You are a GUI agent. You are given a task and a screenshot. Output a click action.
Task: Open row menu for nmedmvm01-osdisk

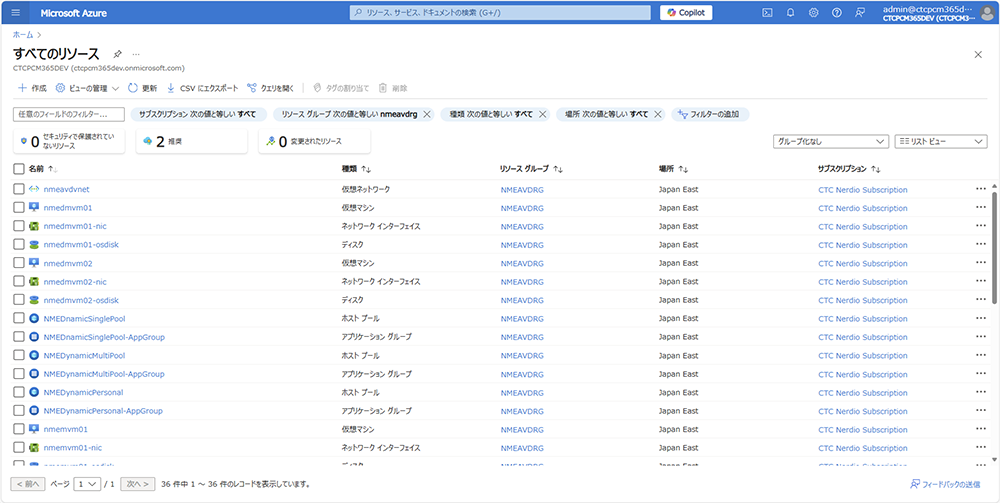(980, 244)
